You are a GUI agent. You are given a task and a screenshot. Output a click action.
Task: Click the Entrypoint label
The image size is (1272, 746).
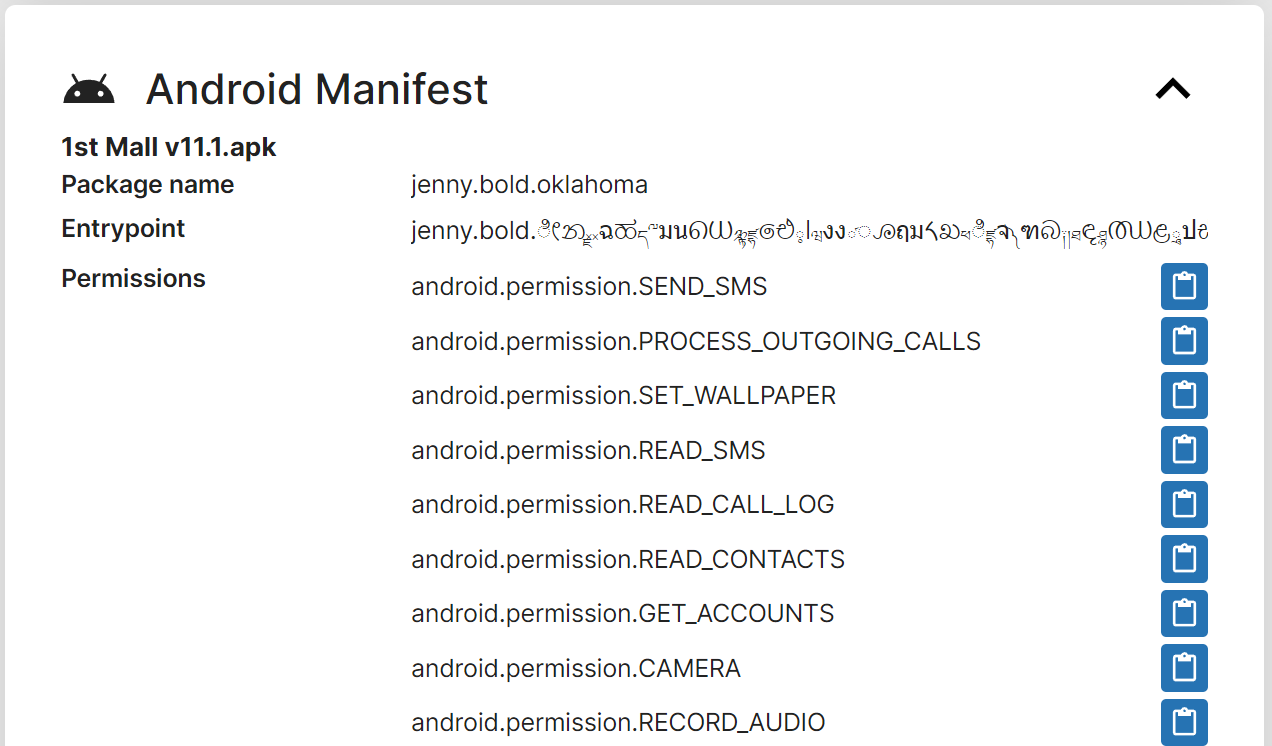coord(123,228)
